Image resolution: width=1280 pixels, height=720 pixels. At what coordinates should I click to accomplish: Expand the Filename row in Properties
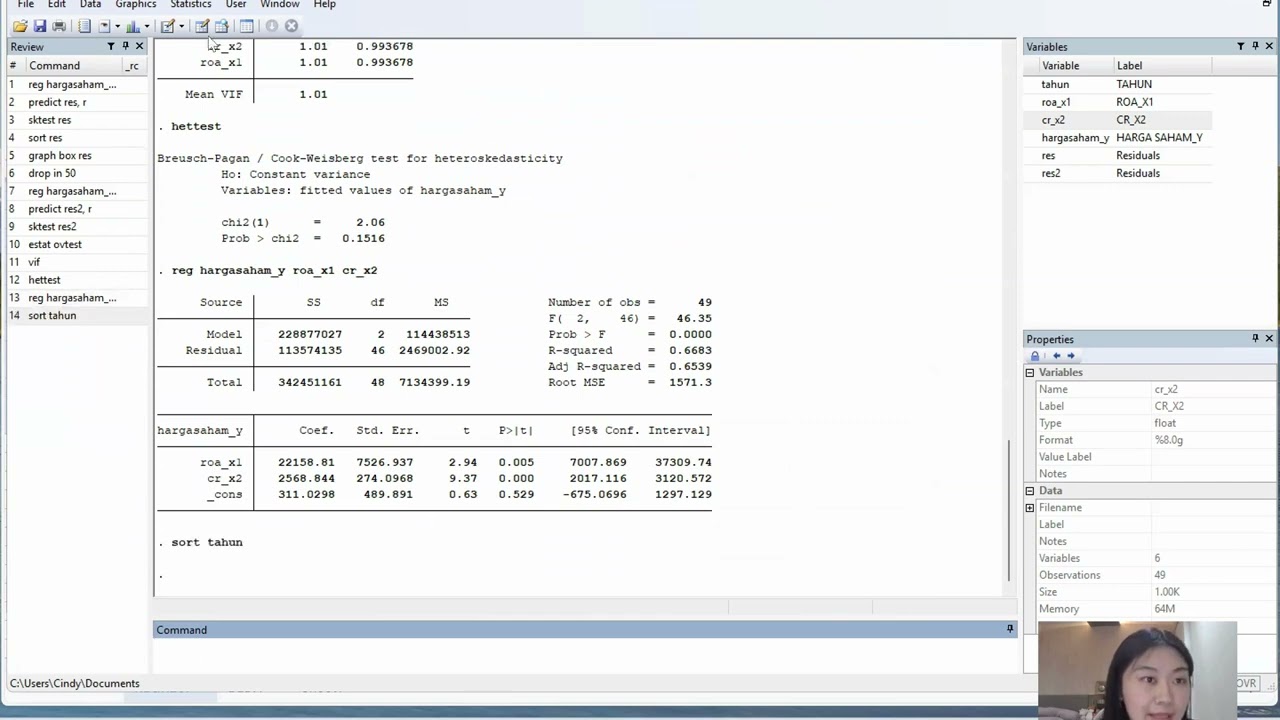[1029, 507]
